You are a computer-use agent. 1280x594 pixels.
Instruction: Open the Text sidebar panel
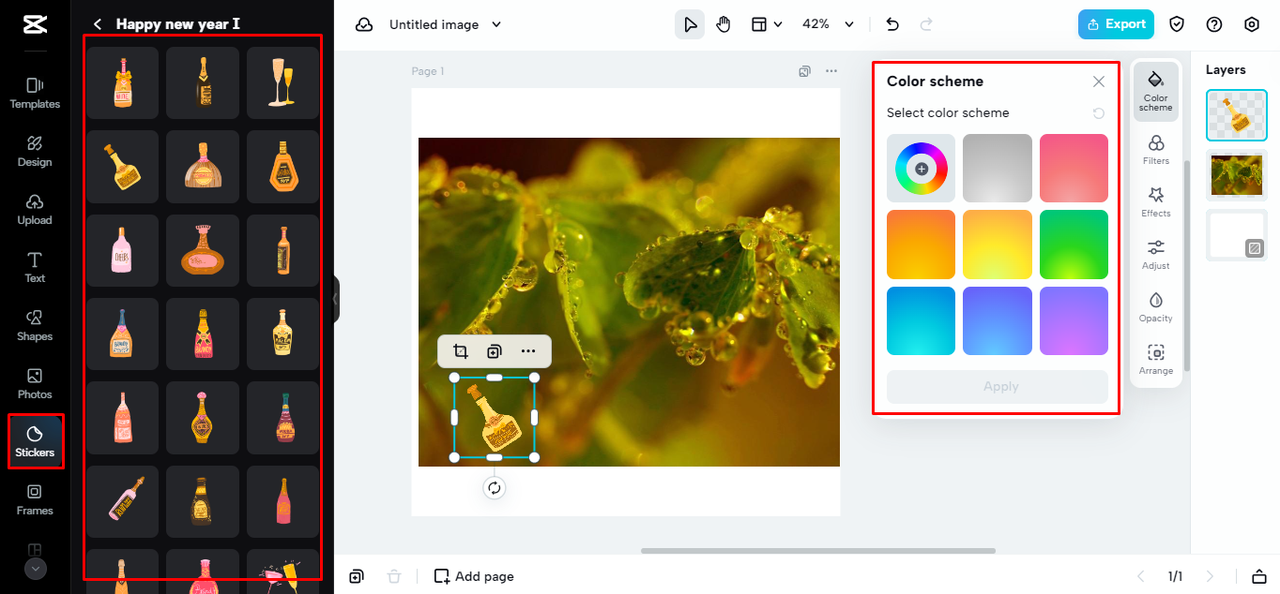tap(35, 267)
